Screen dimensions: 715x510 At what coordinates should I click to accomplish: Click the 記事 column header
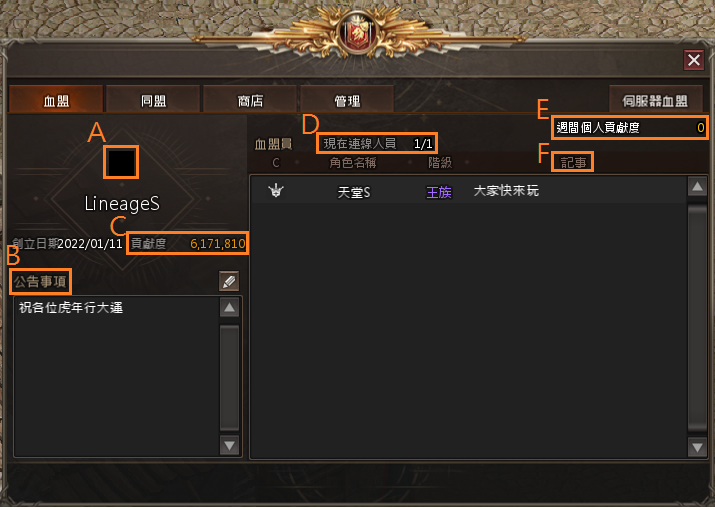[573, 162]
